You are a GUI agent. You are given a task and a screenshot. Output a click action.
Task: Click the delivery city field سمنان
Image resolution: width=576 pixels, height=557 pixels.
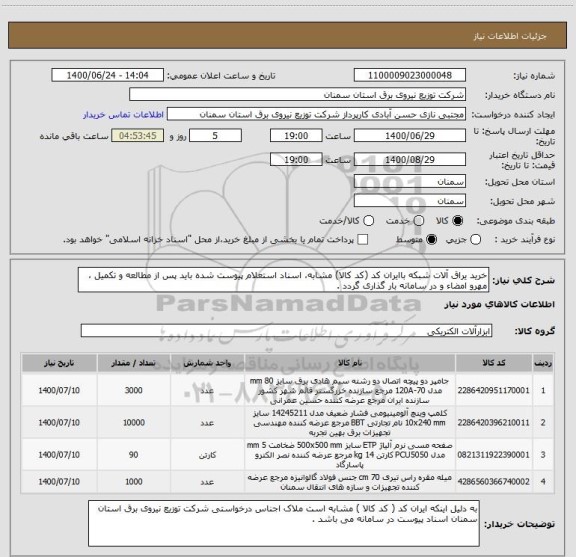[410, 201]
